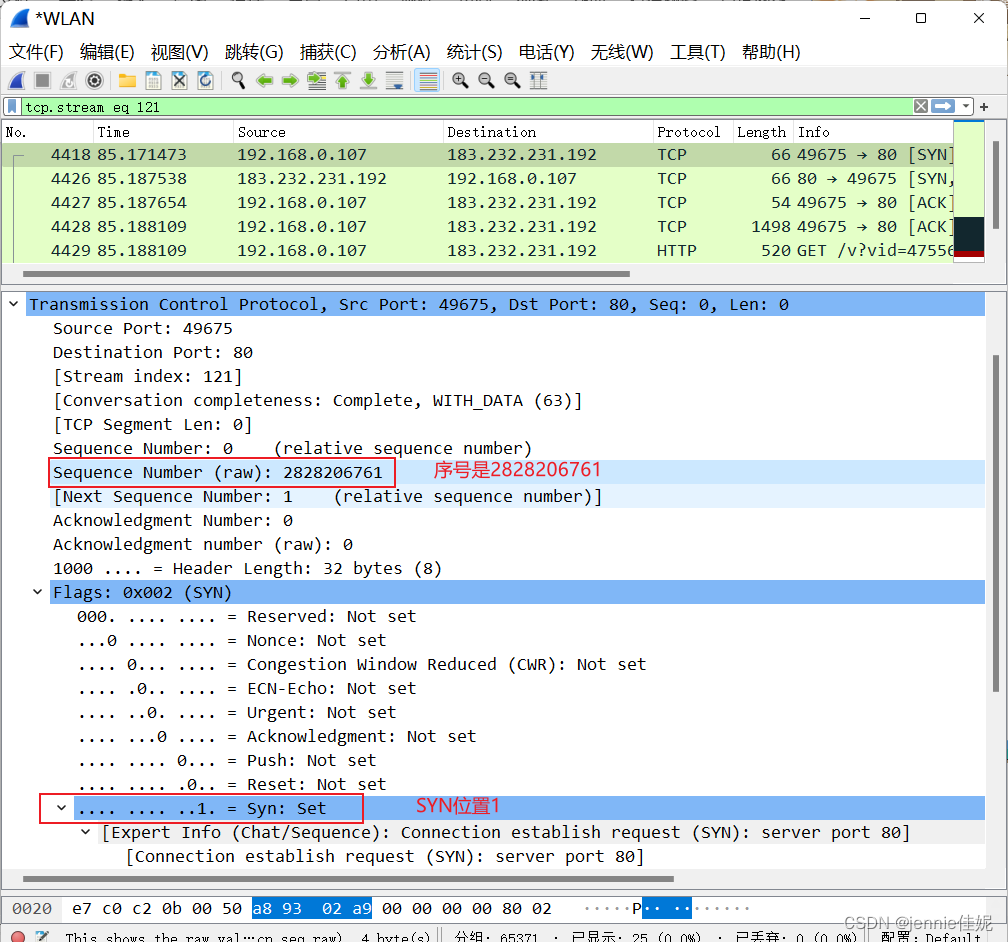Open the recent filters dropdown
The image size is (1008, 942).
pos(966,107)
